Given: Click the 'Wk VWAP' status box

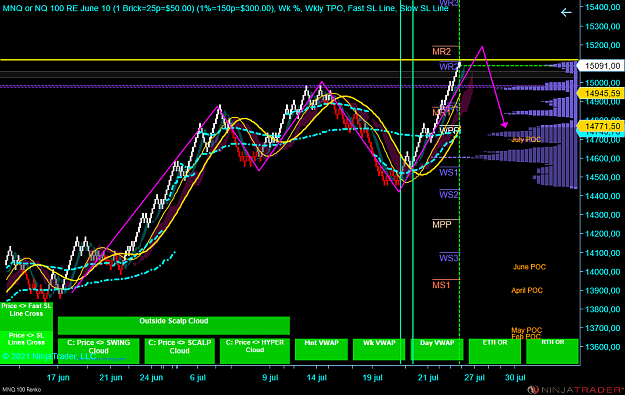Looking at the screenshot, I should [379, 349].
